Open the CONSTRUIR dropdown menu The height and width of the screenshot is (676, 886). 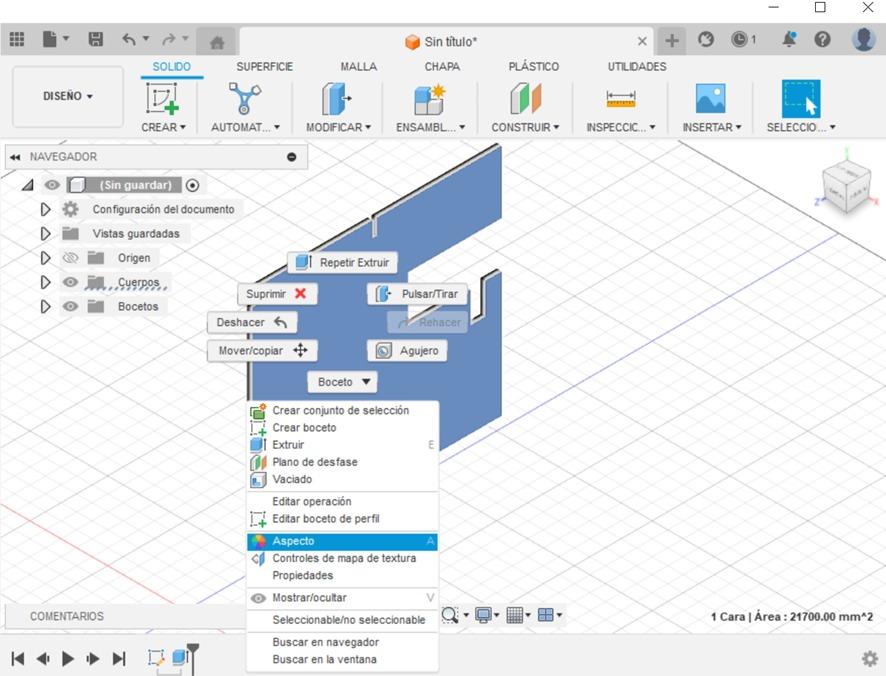(525, 127)
